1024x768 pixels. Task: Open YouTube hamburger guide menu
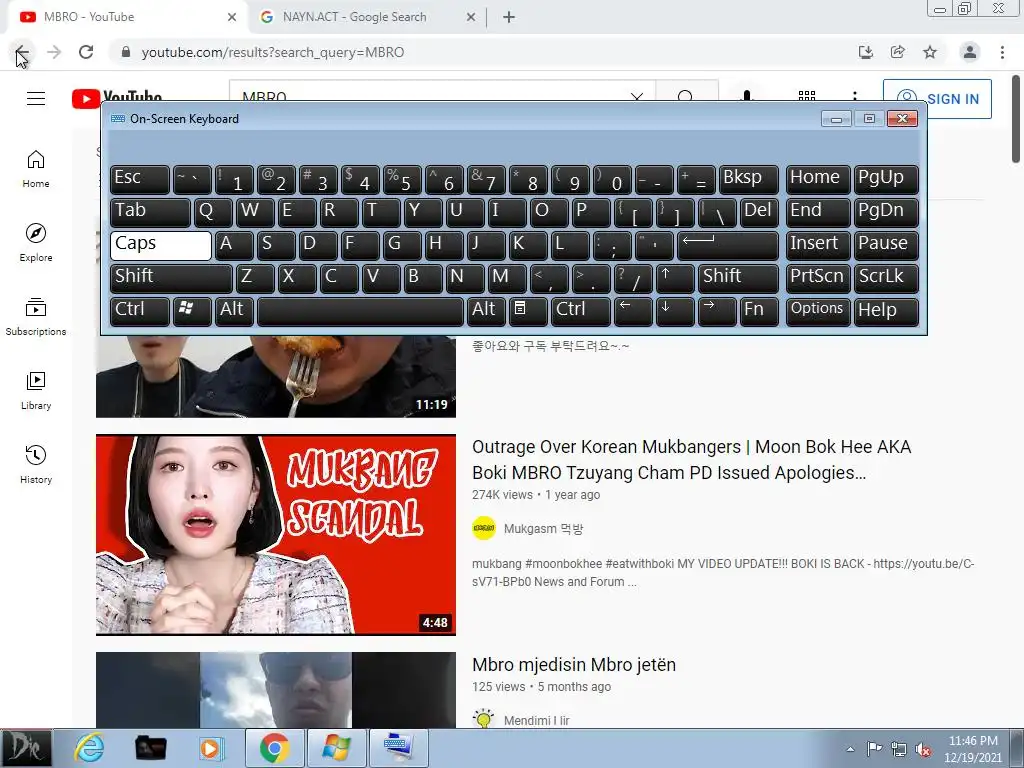tap(36, 99)
